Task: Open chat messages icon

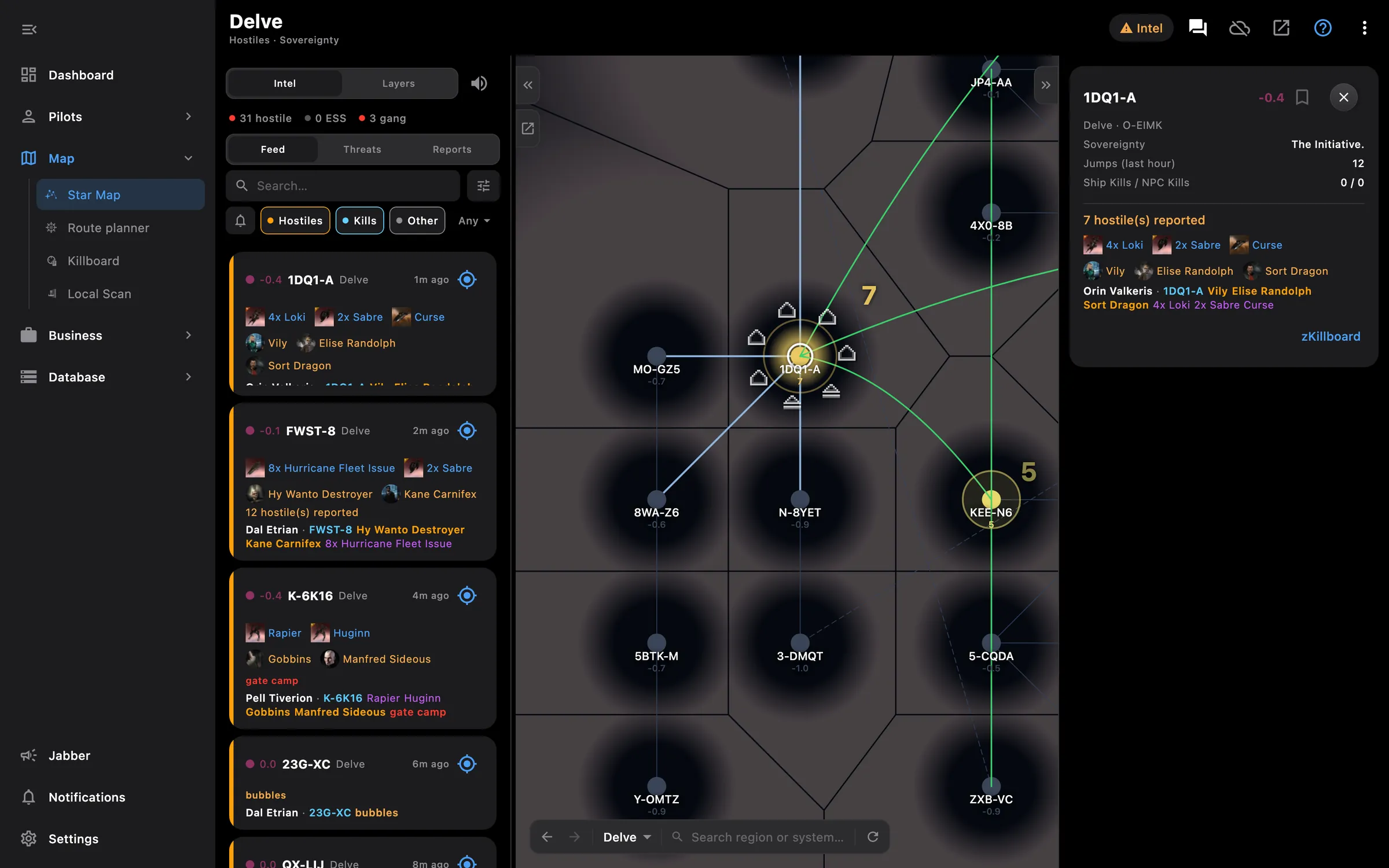Action: pos(1197,28)
